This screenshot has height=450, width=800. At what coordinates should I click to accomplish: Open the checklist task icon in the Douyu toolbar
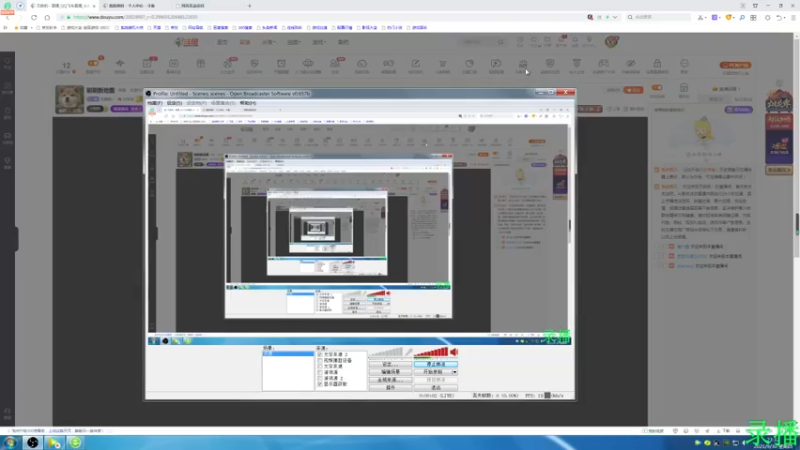[x=147, y=63]
